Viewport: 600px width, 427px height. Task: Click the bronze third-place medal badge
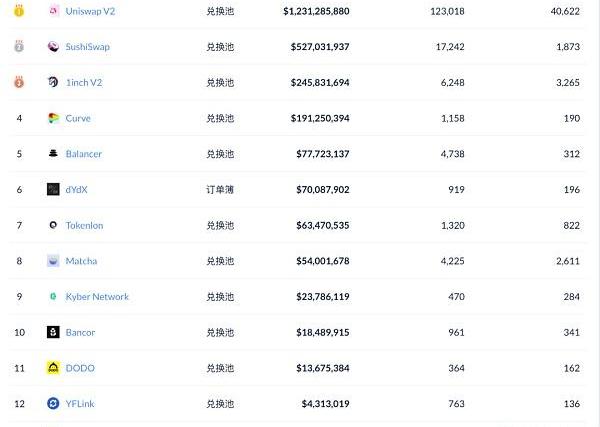(19, 82)
